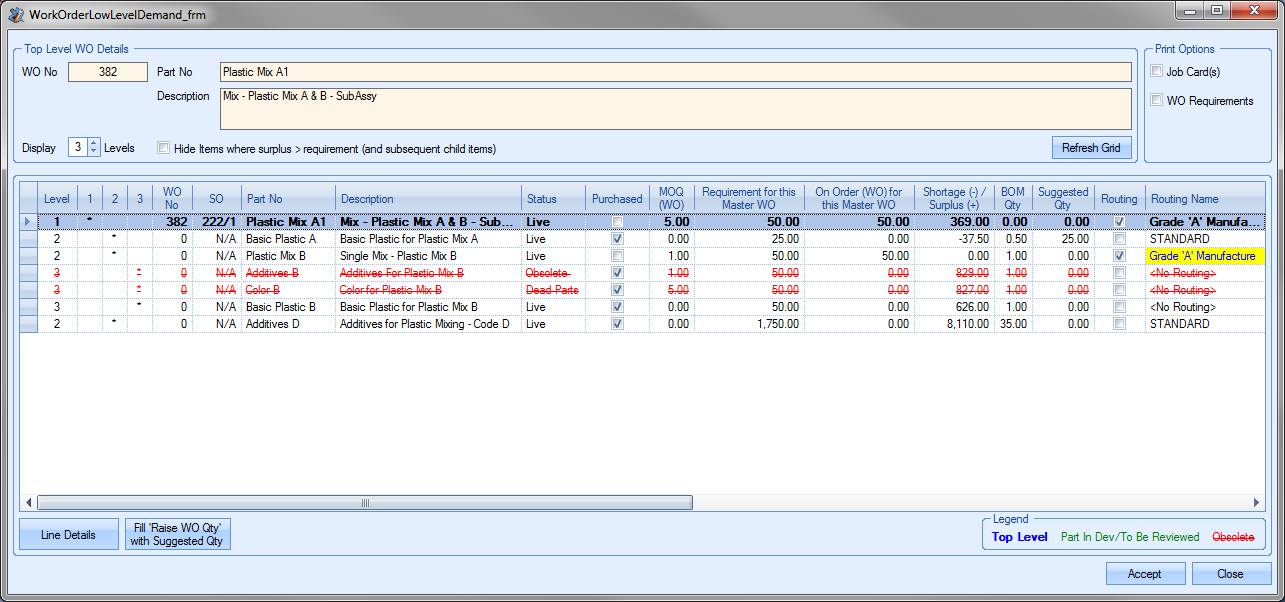
Task: Toggle Purchased checkbox for Basic Plastic A
Action: pos(617,239)
